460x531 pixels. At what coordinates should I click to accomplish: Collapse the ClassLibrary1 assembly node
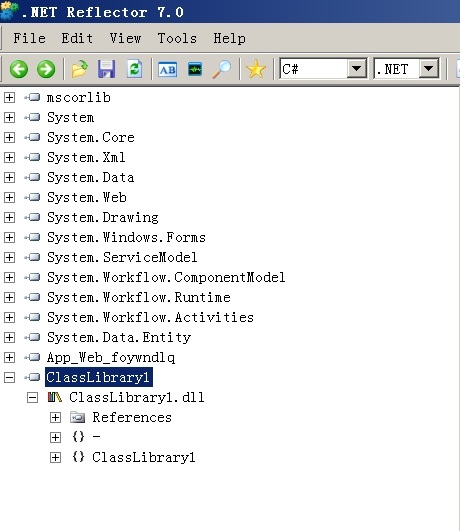click(9, 377)
